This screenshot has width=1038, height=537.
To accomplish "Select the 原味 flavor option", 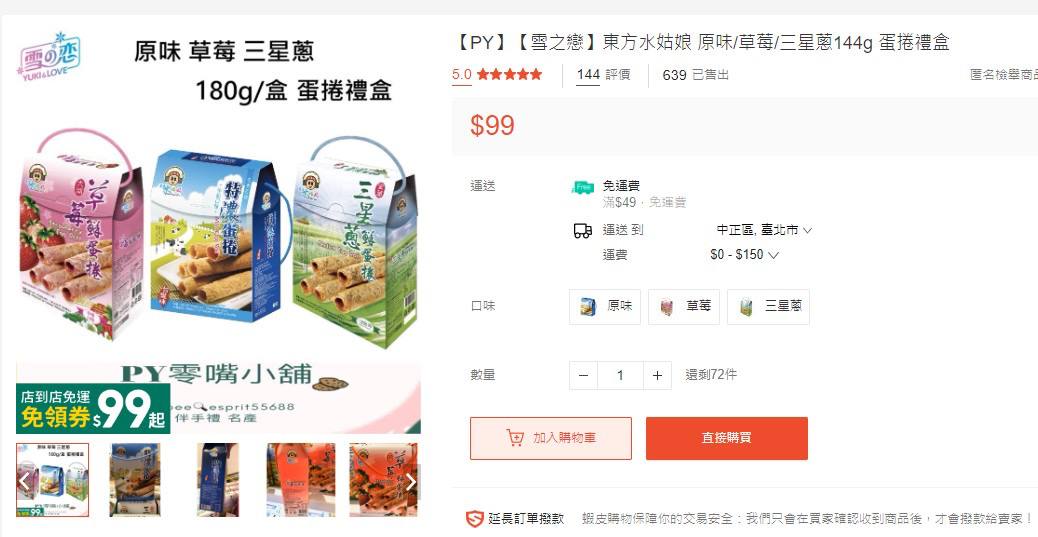I will (604, 307).
